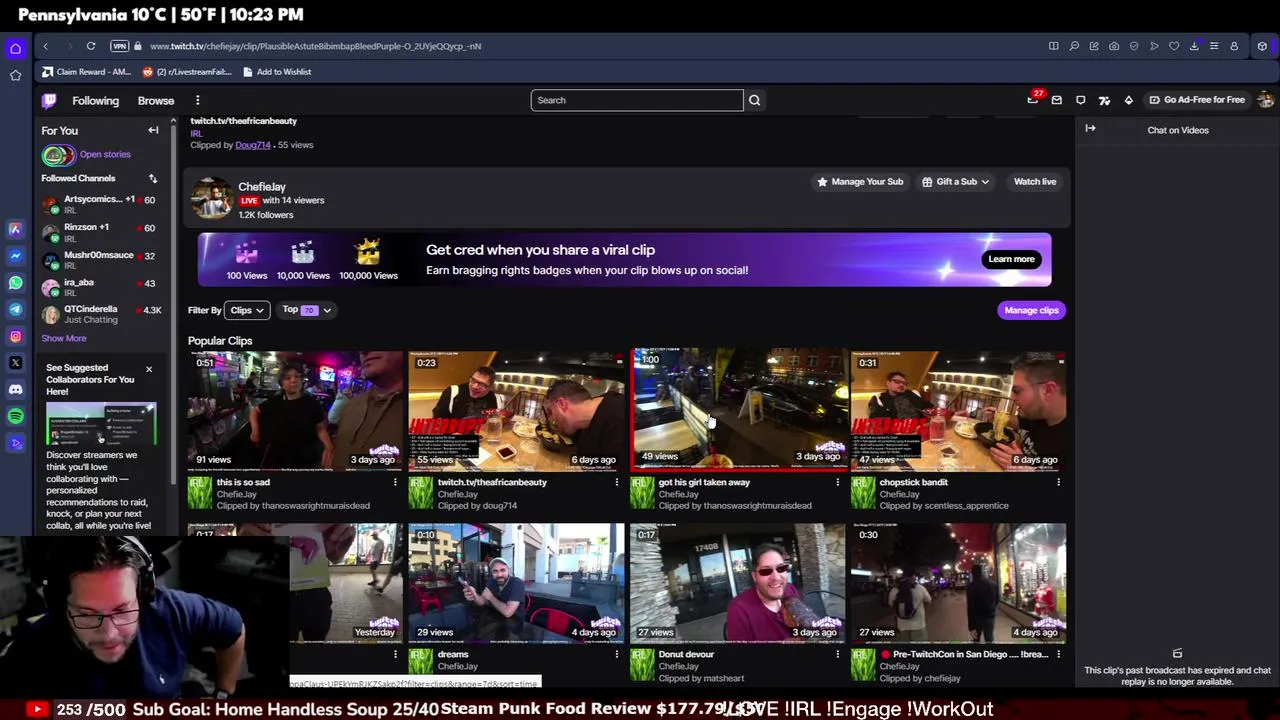Click the heart bookmark icon in address bar
The height and width of the screenshot is (720, 1280).
coord(1174,46)
